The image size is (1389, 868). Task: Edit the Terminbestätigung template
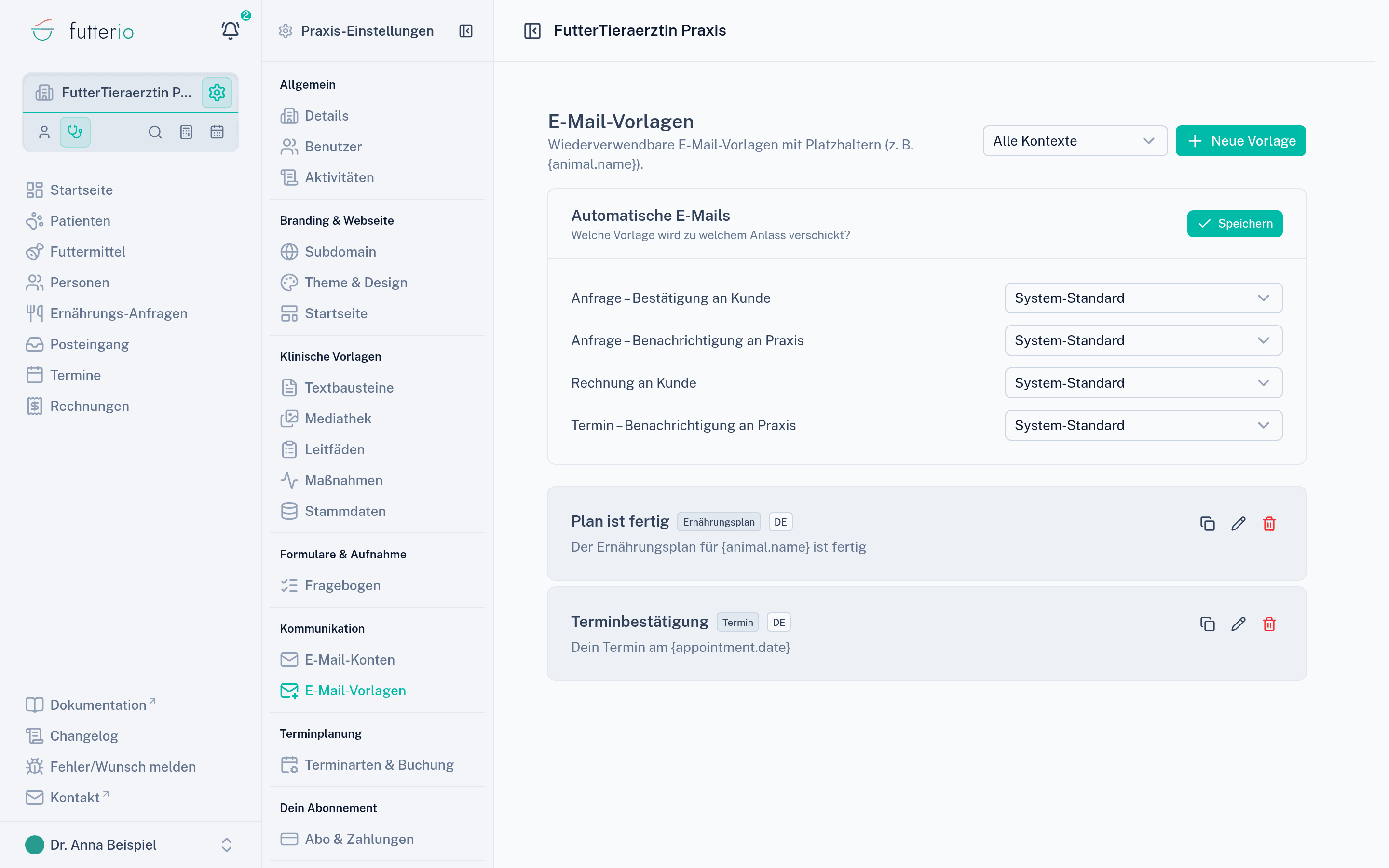pyautogui.click(x=1238, y=624)
